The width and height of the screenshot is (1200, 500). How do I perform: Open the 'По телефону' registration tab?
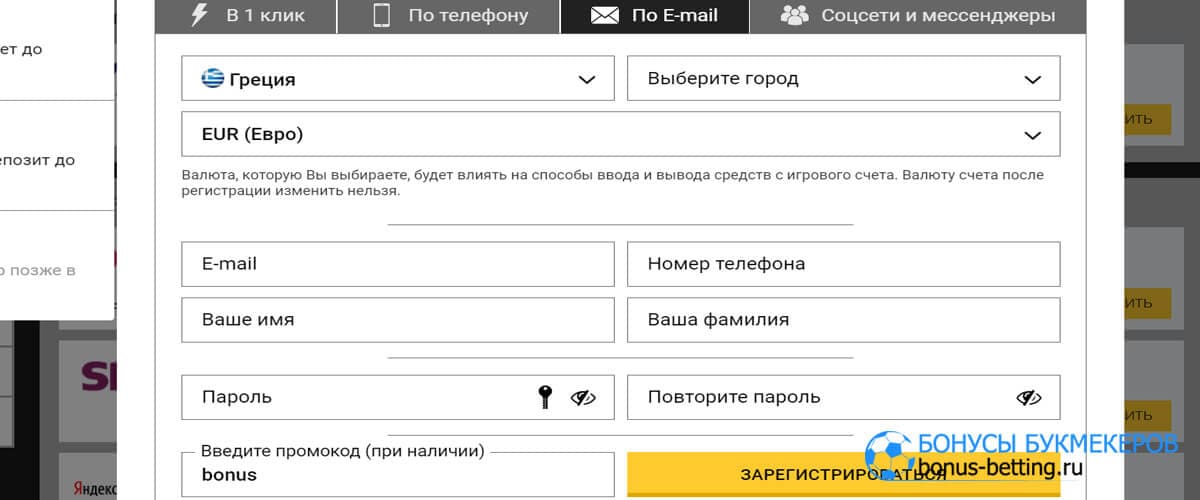point(449,16)
